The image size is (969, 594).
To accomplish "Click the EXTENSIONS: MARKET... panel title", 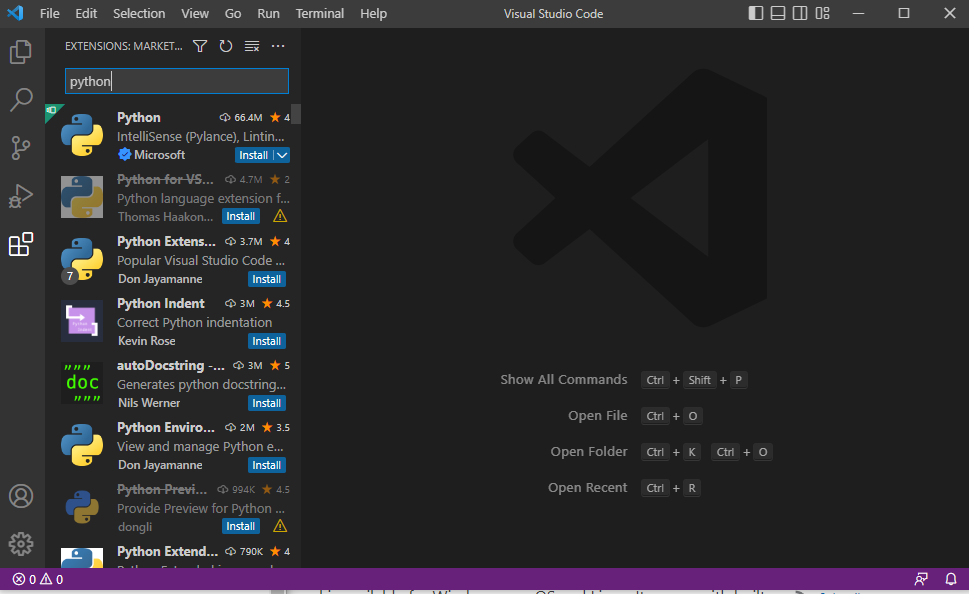I will click(x=124, y=46).
